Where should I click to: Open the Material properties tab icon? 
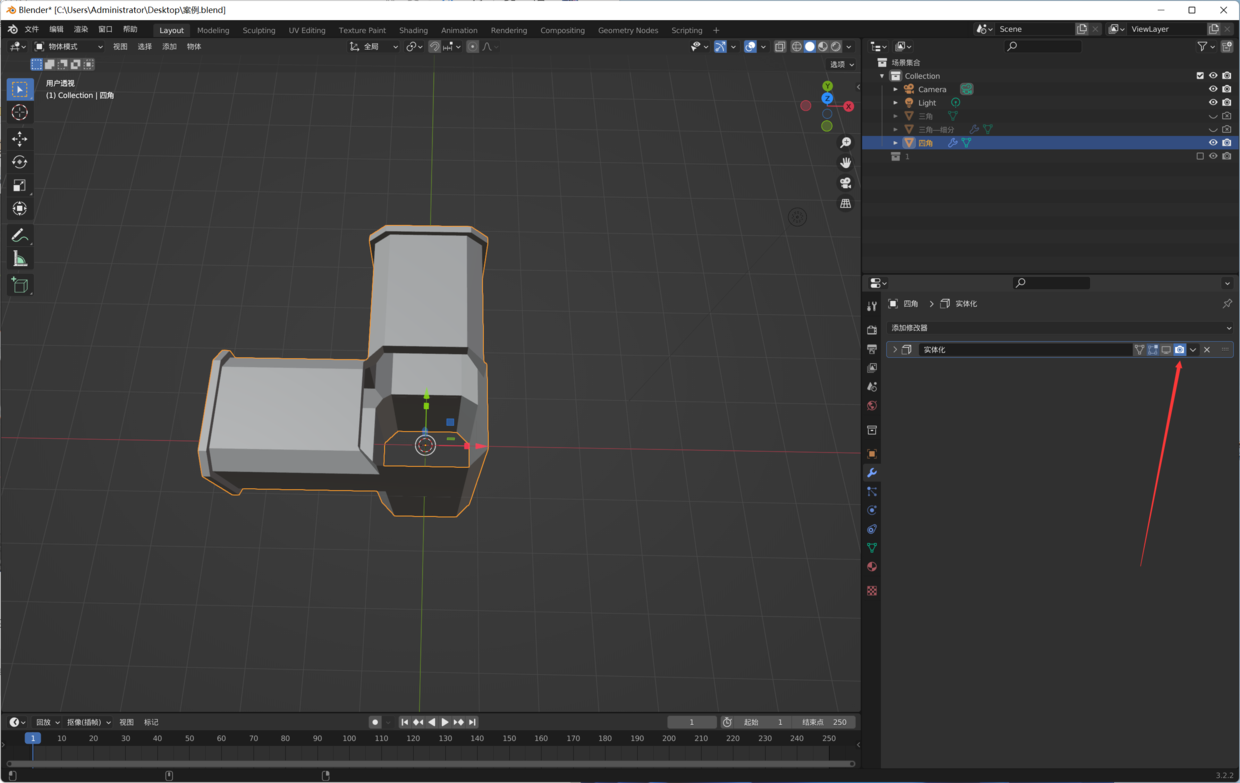coord(872,567)
